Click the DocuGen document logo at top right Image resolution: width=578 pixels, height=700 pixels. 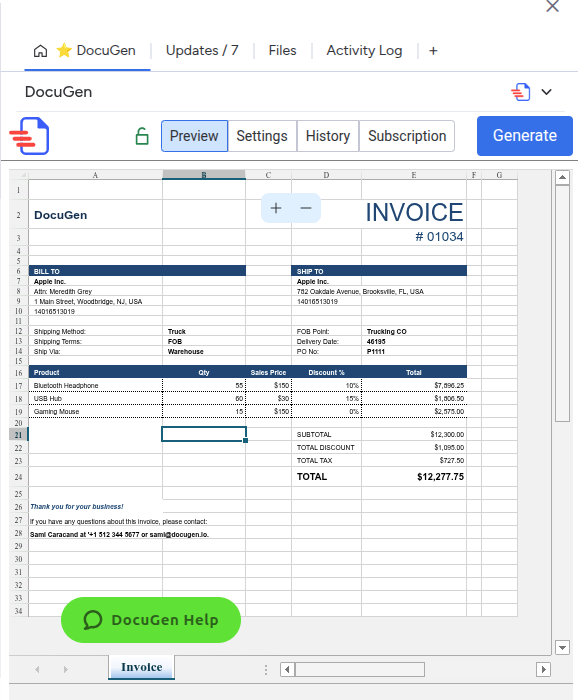[521, 92]
